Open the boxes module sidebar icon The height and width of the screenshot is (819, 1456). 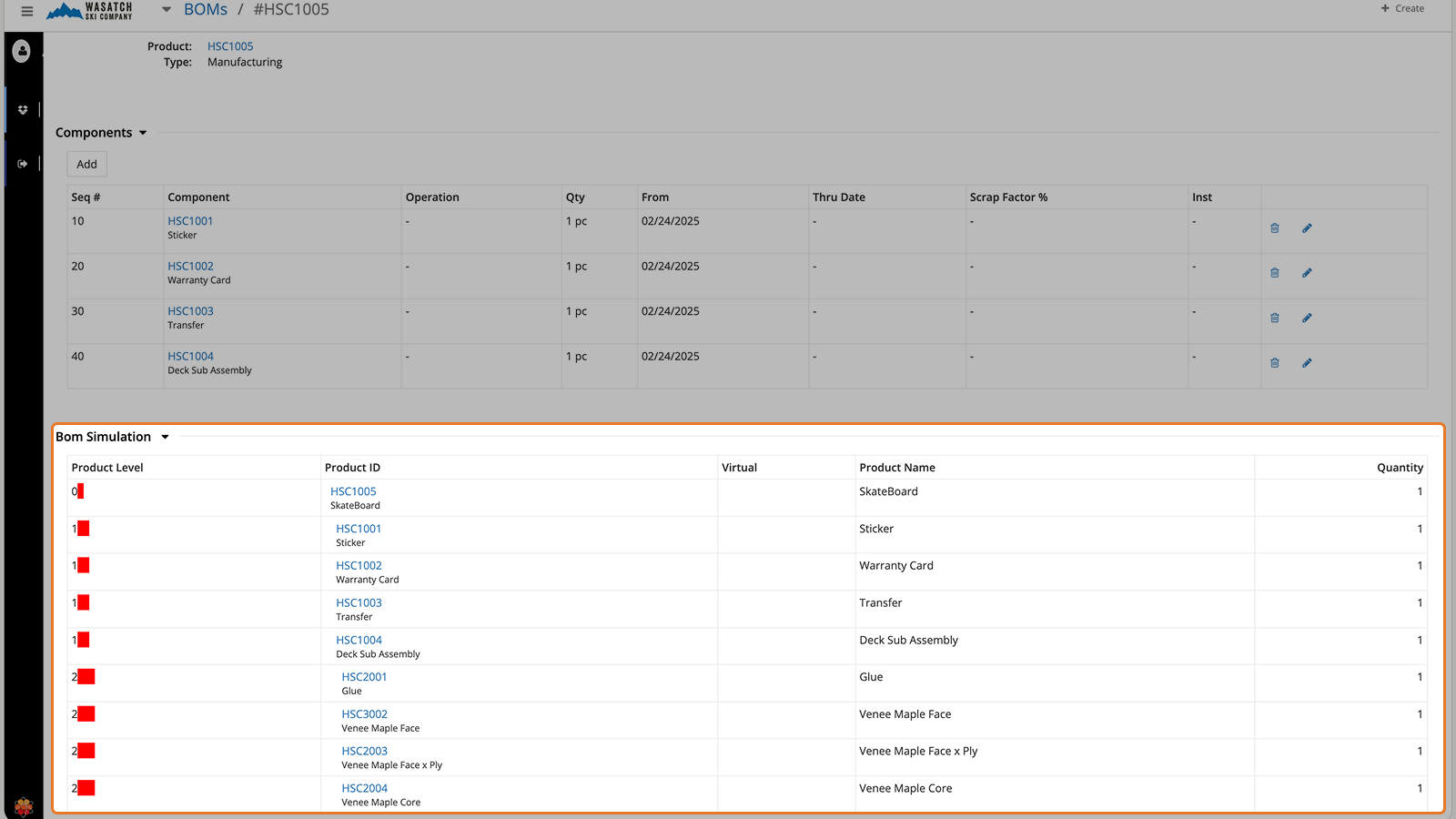23,110
